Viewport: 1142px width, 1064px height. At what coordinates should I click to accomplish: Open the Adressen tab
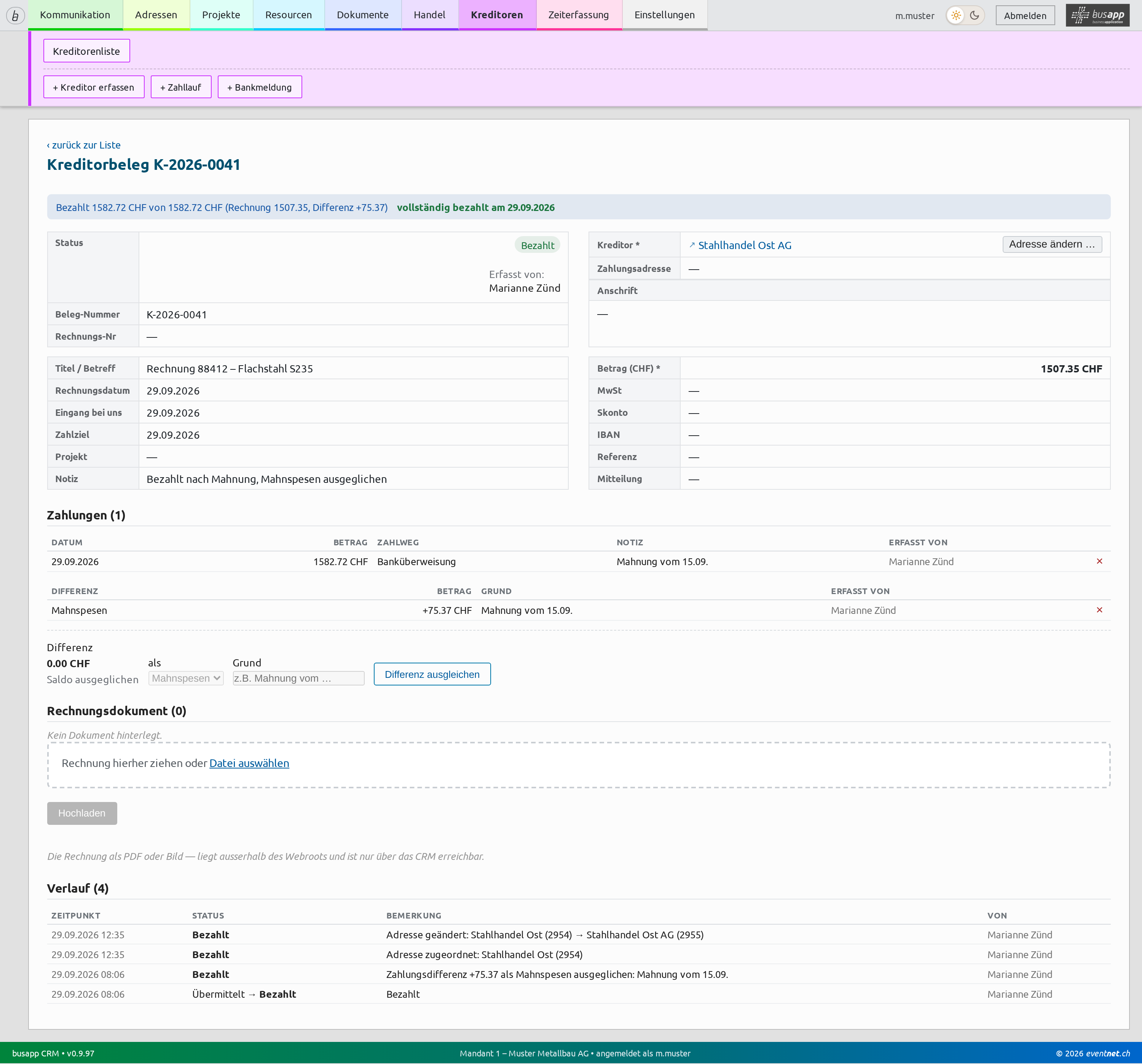click(156, 15)
